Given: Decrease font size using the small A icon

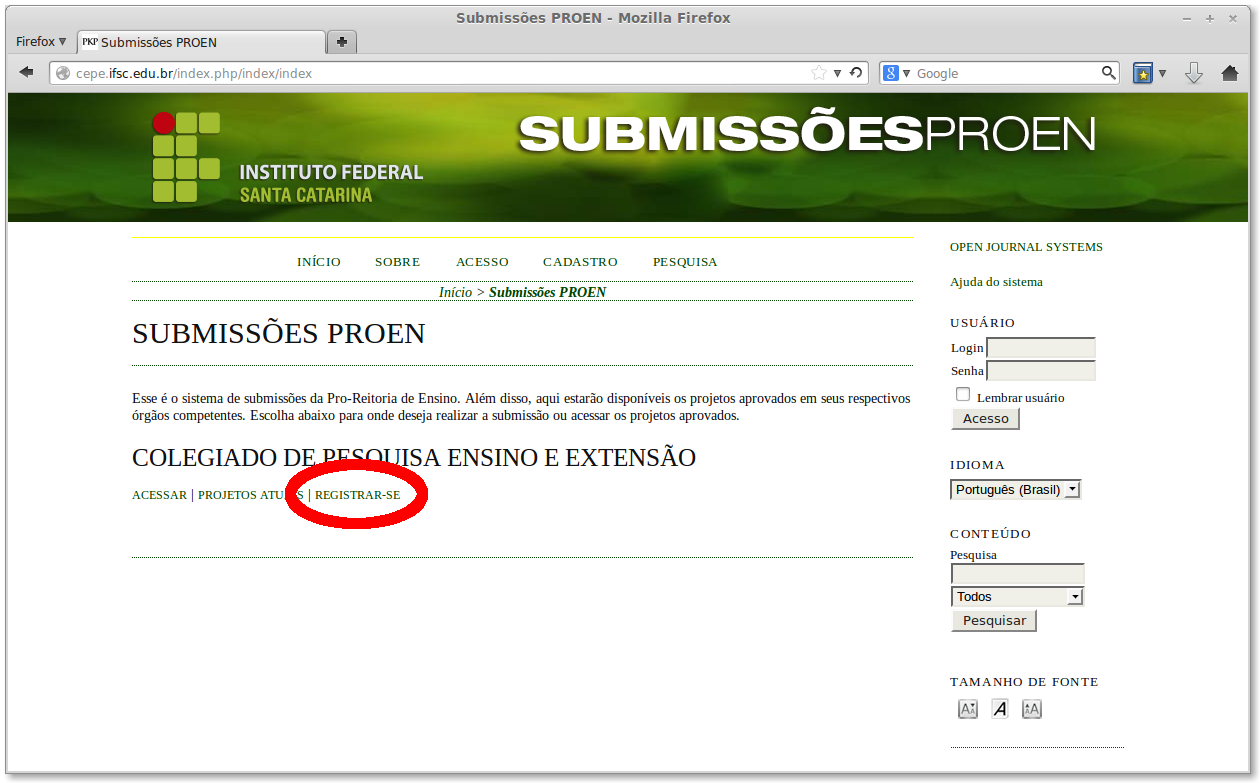Looking at the screenshot, I should click(967, 708).
